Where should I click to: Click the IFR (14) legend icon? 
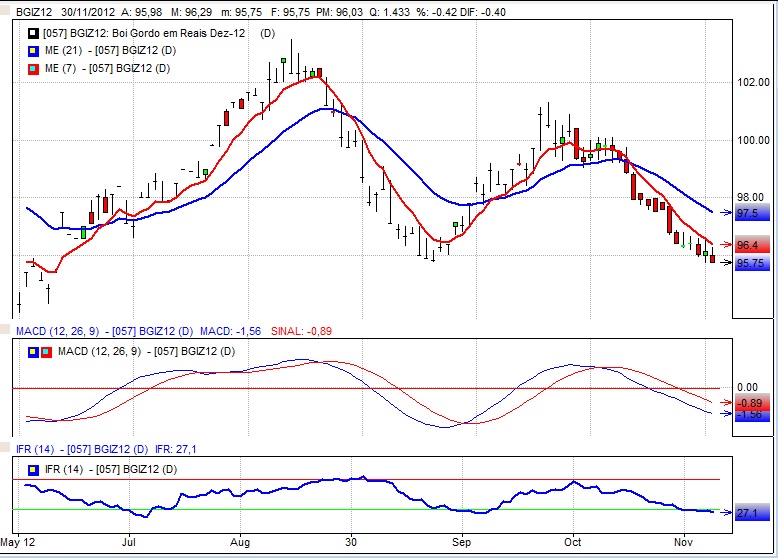[33, 468]
